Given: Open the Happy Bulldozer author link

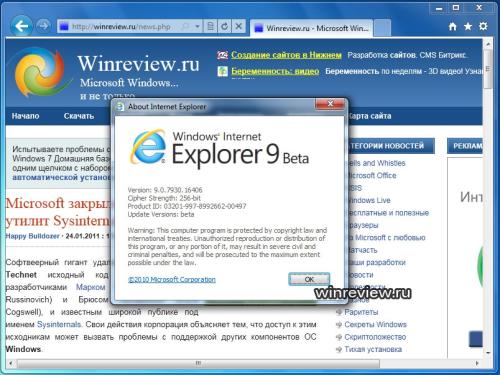Looking at the screenshot, I should (32, 236).
